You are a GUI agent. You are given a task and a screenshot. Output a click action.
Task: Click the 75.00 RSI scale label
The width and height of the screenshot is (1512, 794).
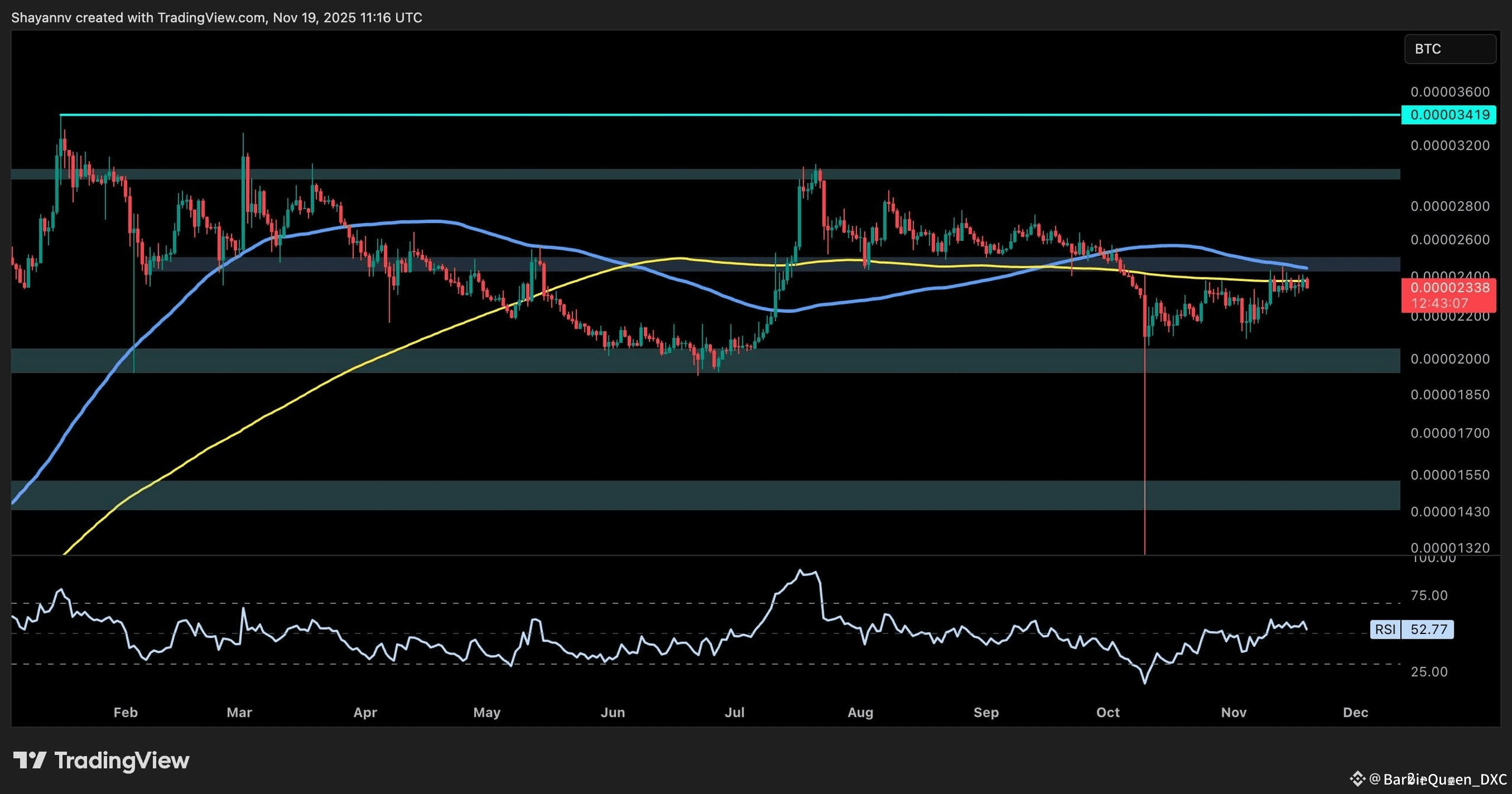point(1429,595)
